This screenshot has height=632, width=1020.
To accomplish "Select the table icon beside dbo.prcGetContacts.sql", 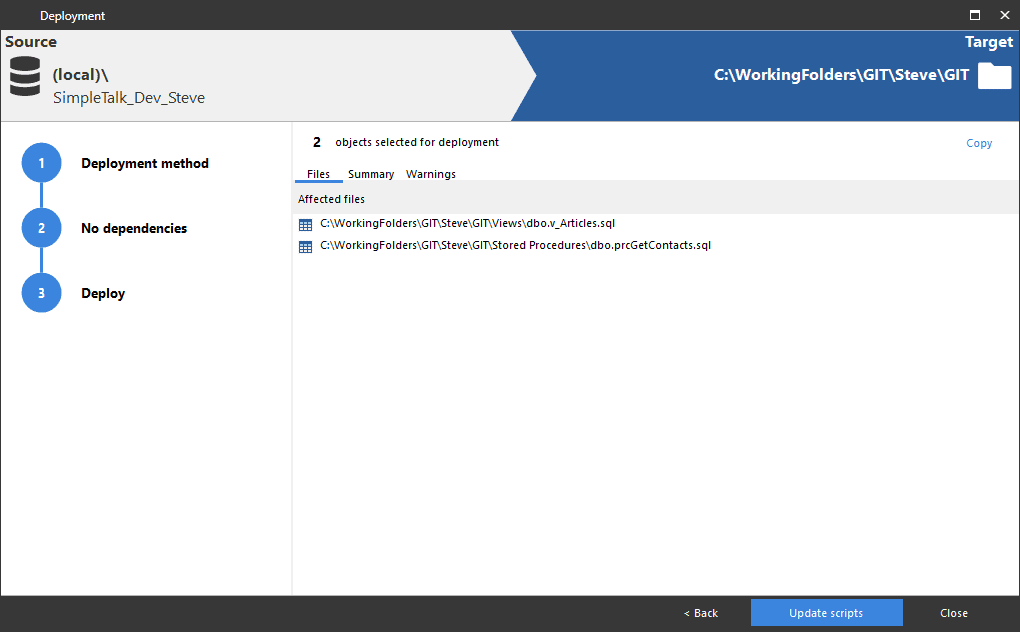I will (x=304, y=246).
